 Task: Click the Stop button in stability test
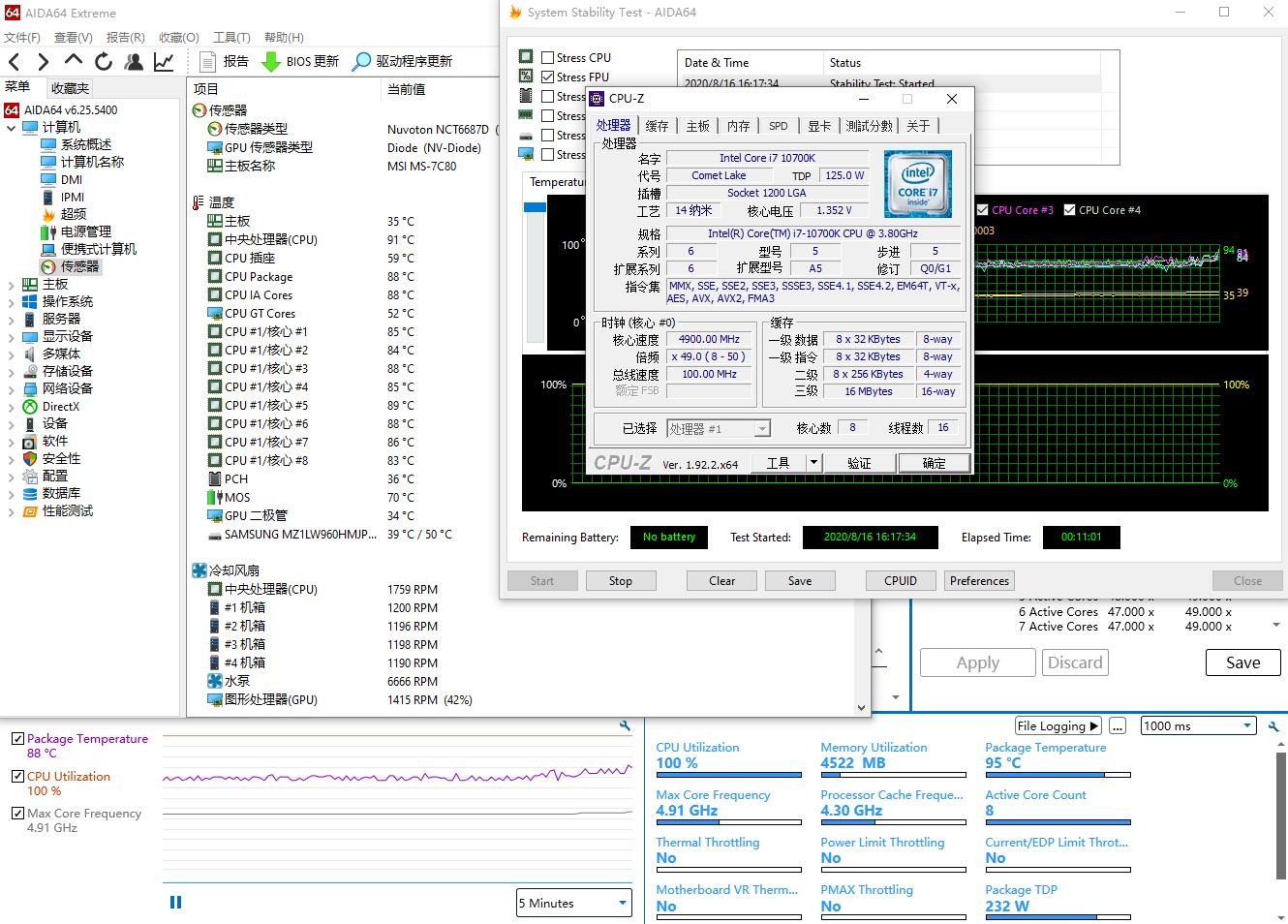[621, 581]
